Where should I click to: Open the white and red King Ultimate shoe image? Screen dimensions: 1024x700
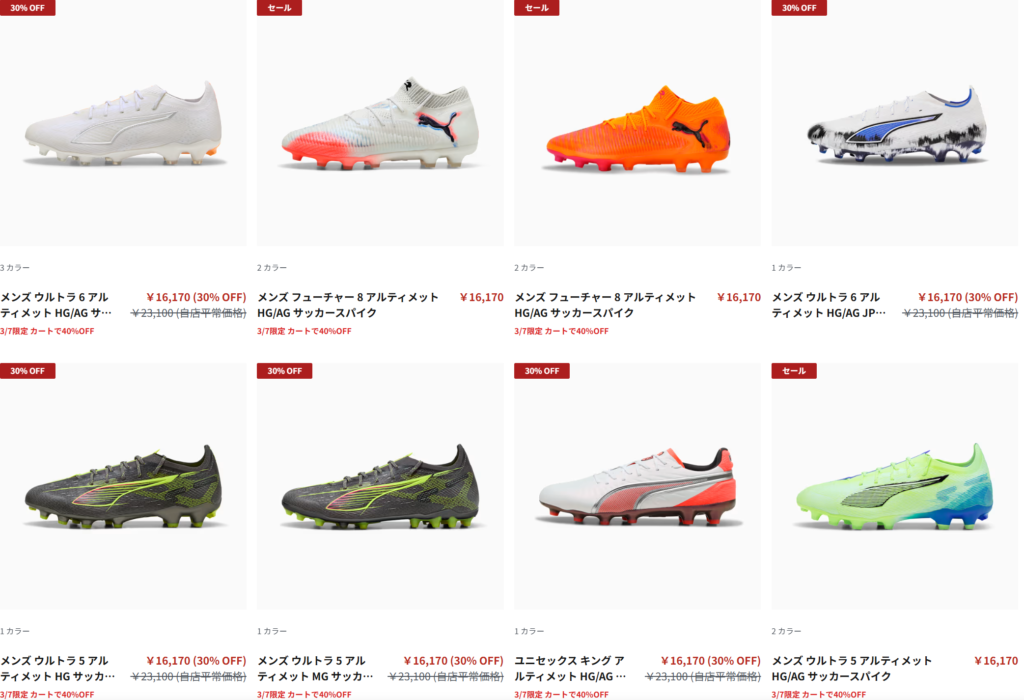point(637,486)
